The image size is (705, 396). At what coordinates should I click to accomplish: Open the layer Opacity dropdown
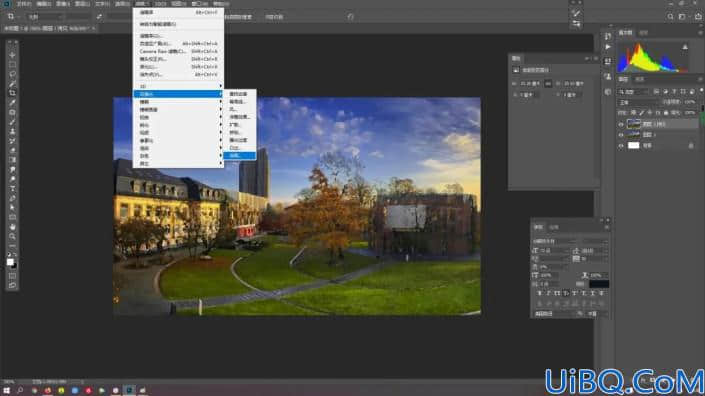(690, 102)
